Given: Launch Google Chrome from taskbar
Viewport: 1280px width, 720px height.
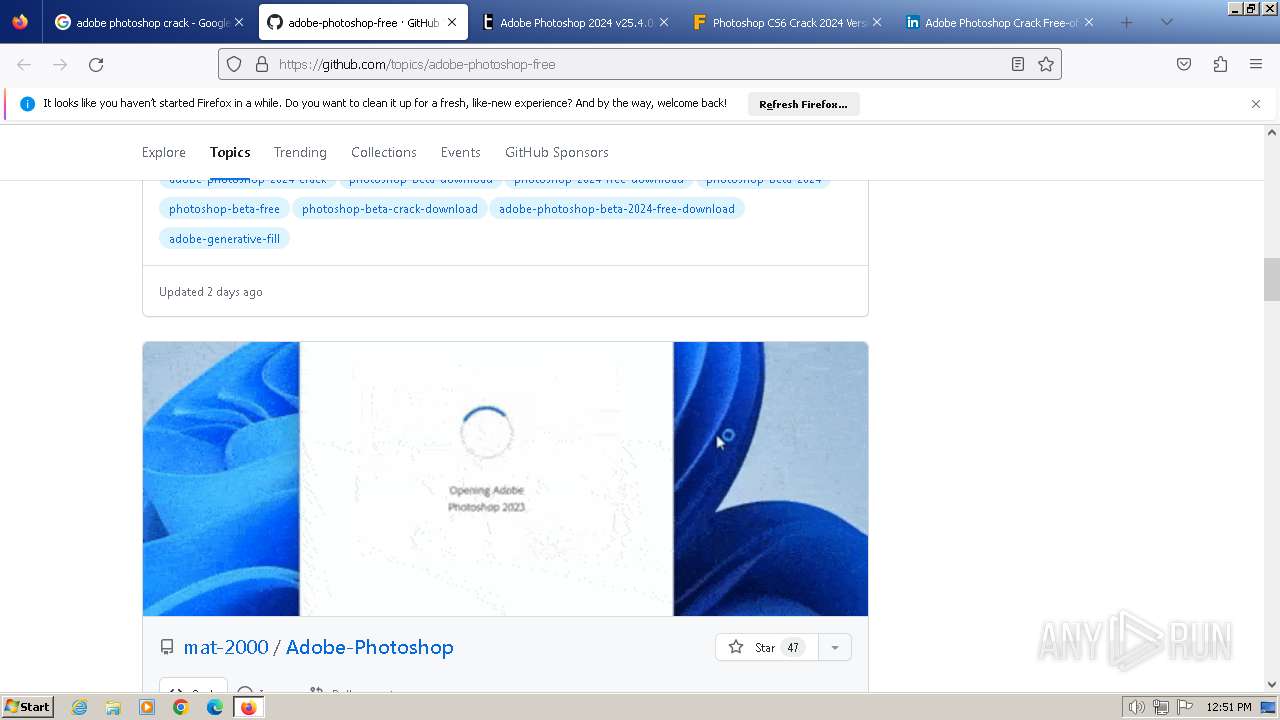Looking at the screenshot, I should (x=181, y=707).
